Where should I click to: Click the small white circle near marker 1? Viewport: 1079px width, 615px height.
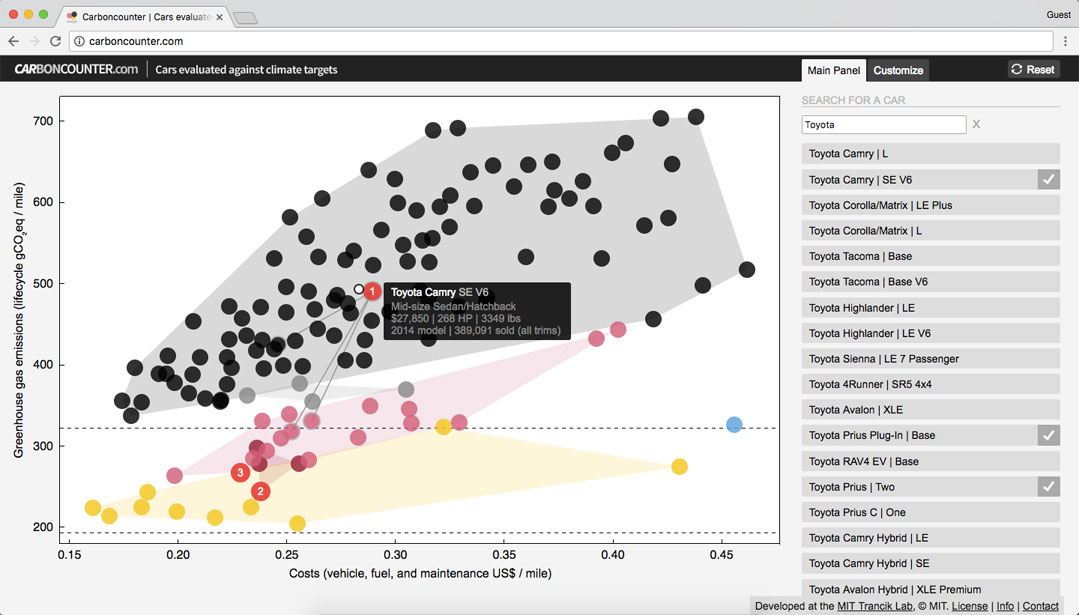[359, 289]
